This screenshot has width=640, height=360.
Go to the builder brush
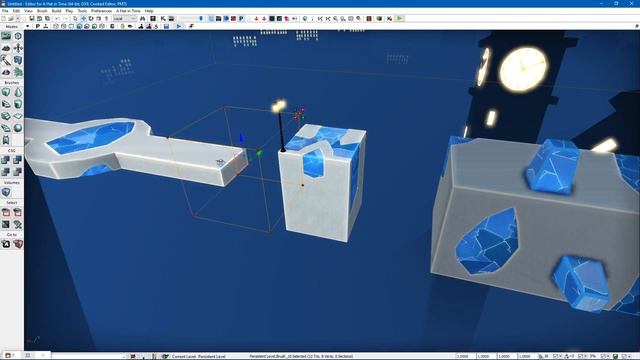[18, 244]
